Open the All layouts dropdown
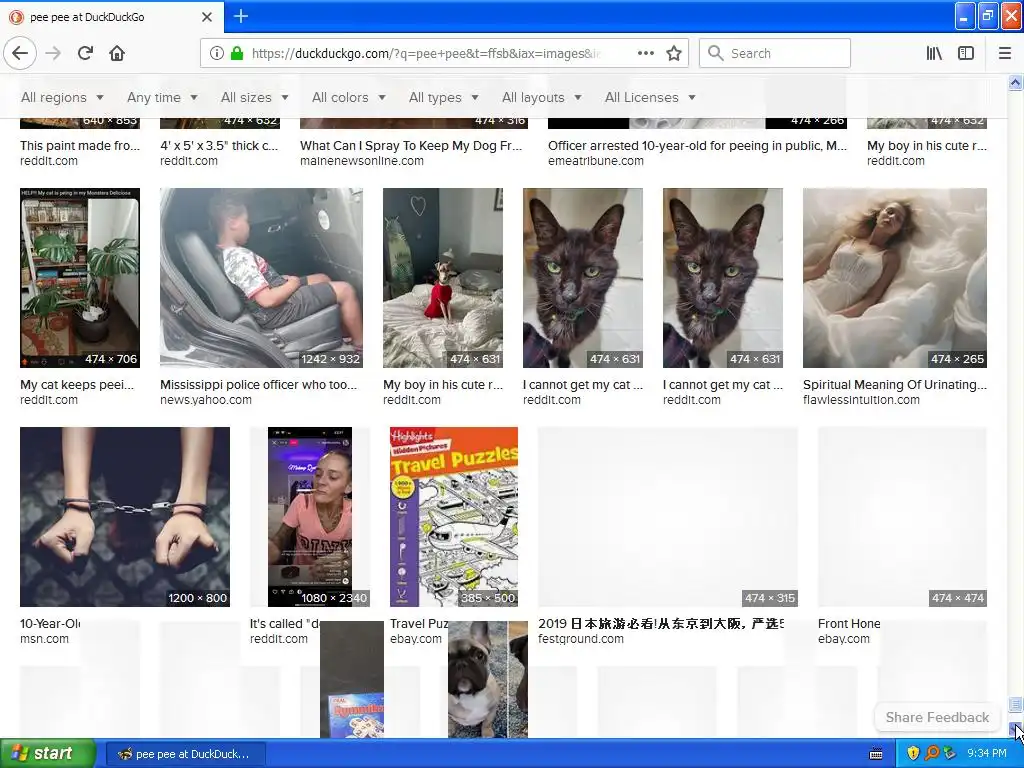 [541, 97]
